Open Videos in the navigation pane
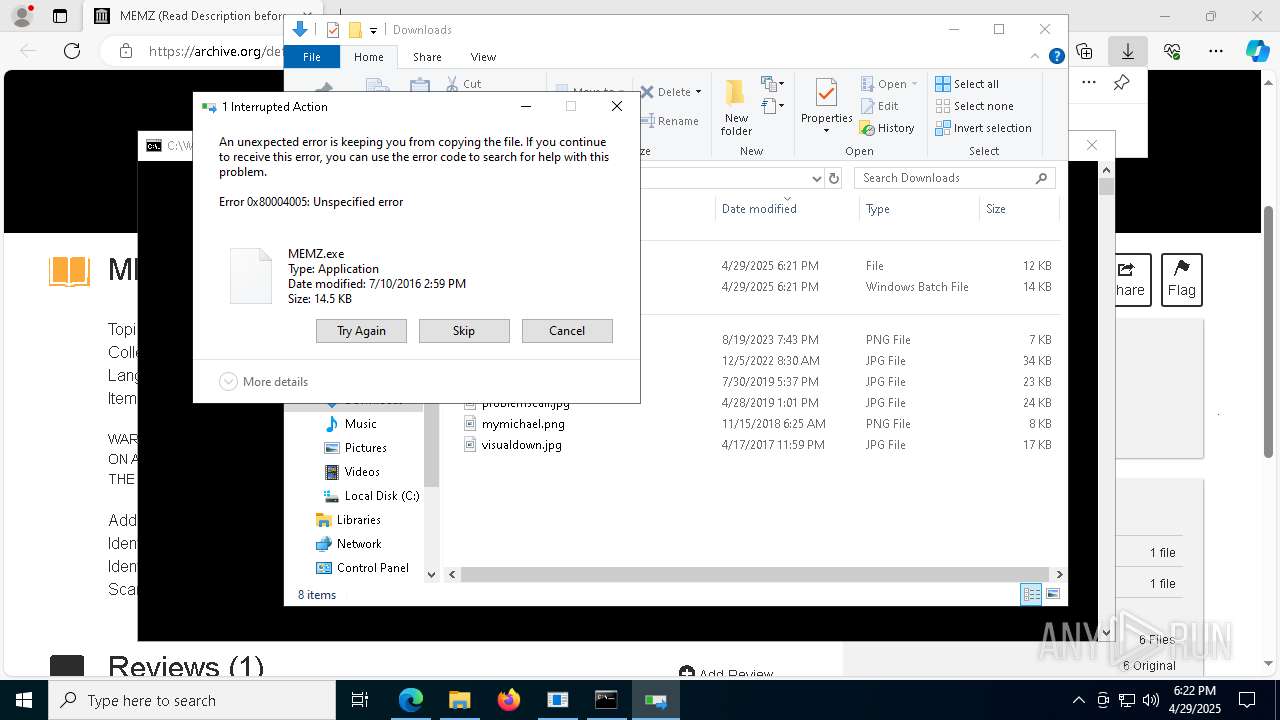Viewport: 1280px width, 720px height. 361,472
